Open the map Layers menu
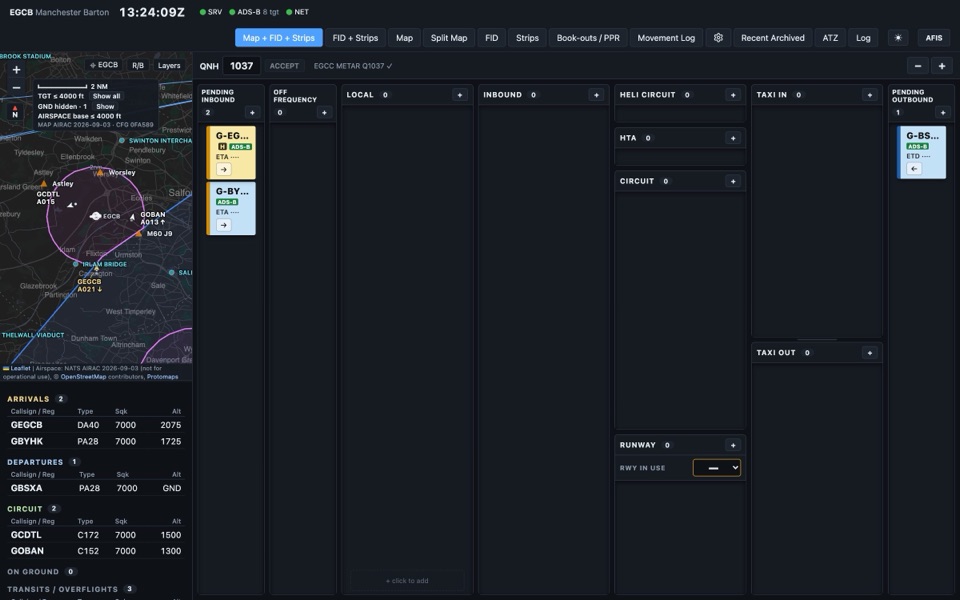 coord(169,66)
